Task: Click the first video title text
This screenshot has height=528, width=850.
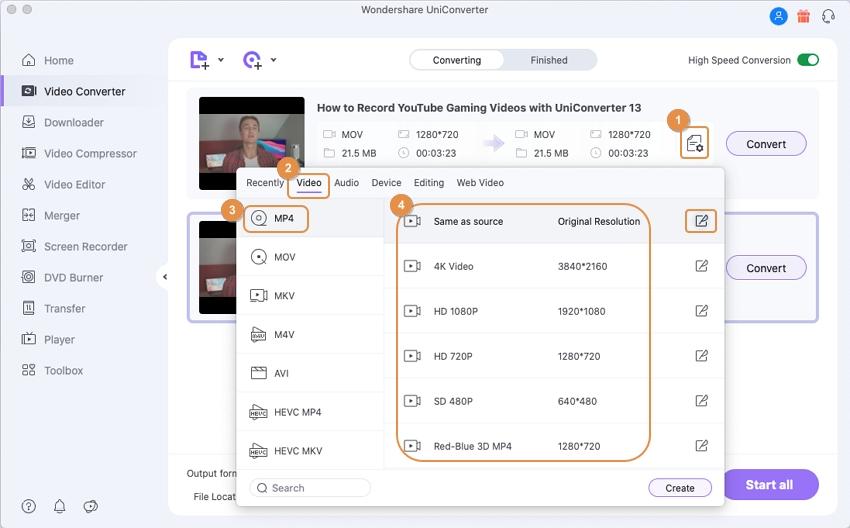Action: 479,108
